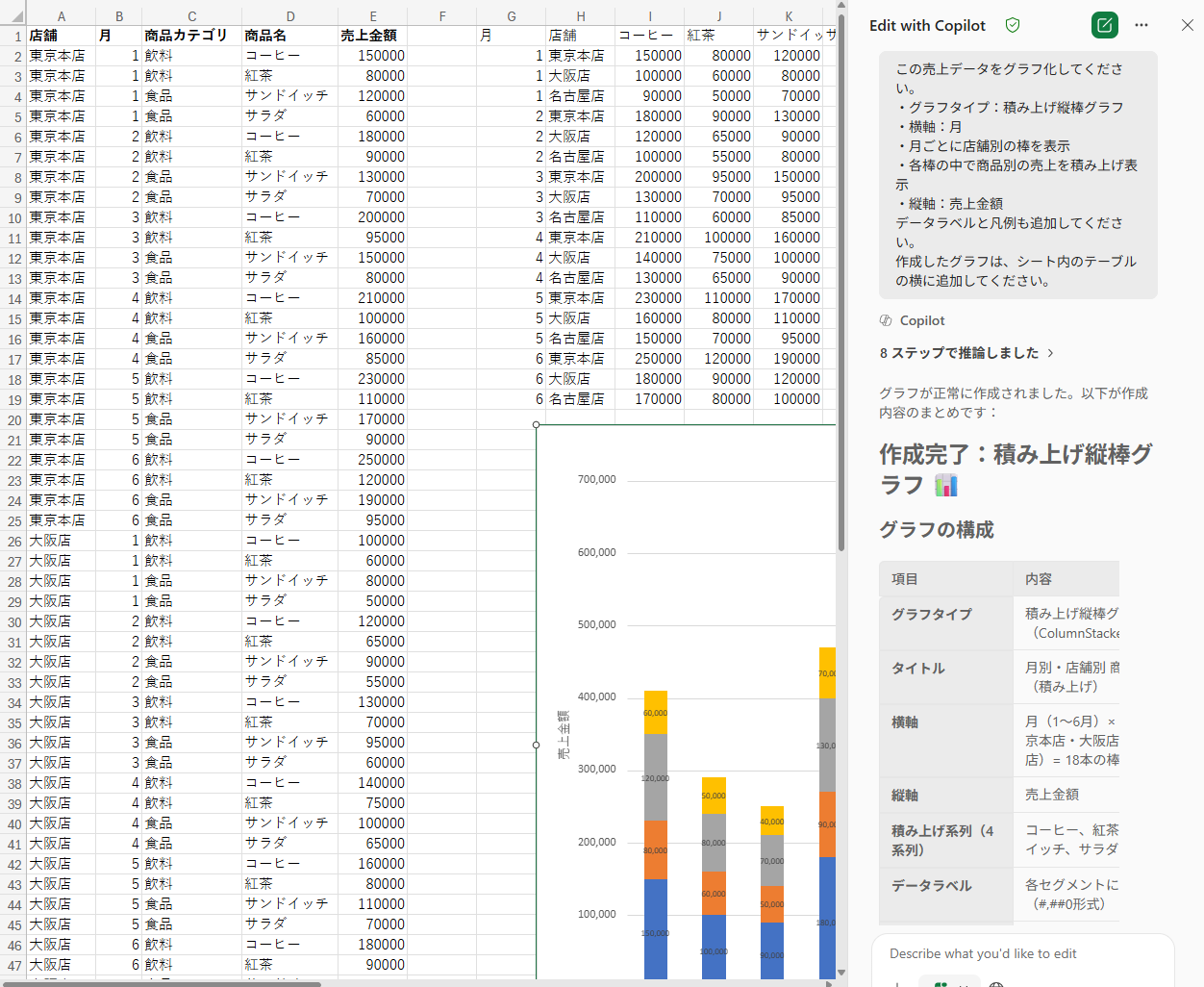1204x987 pixels.
Task: Click the globe icon in the prompt box
Action: (x=996, y=983)
